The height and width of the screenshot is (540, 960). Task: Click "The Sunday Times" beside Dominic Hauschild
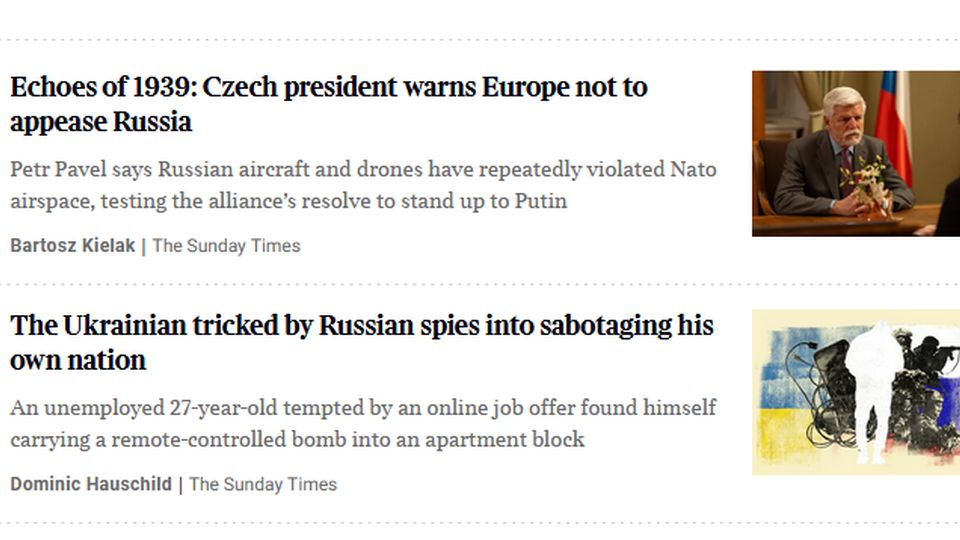coord(263,484)
